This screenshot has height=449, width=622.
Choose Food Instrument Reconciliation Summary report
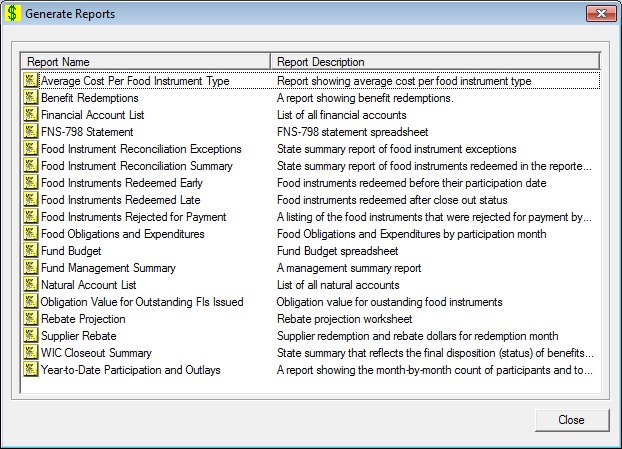[136, 166]
